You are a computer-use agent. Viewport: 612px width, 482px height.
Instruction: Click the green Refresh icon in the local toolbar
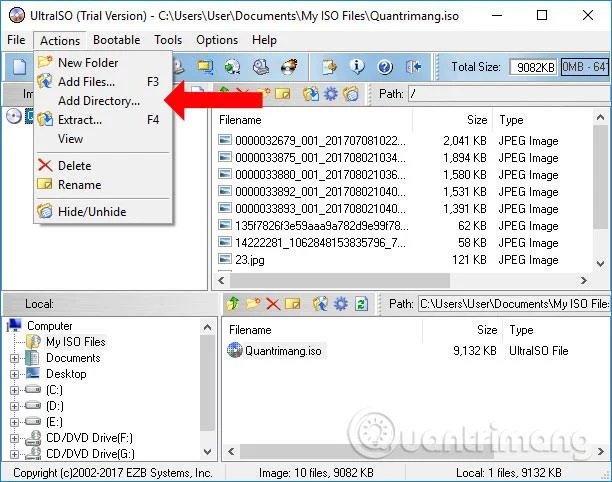coord(361,303)
